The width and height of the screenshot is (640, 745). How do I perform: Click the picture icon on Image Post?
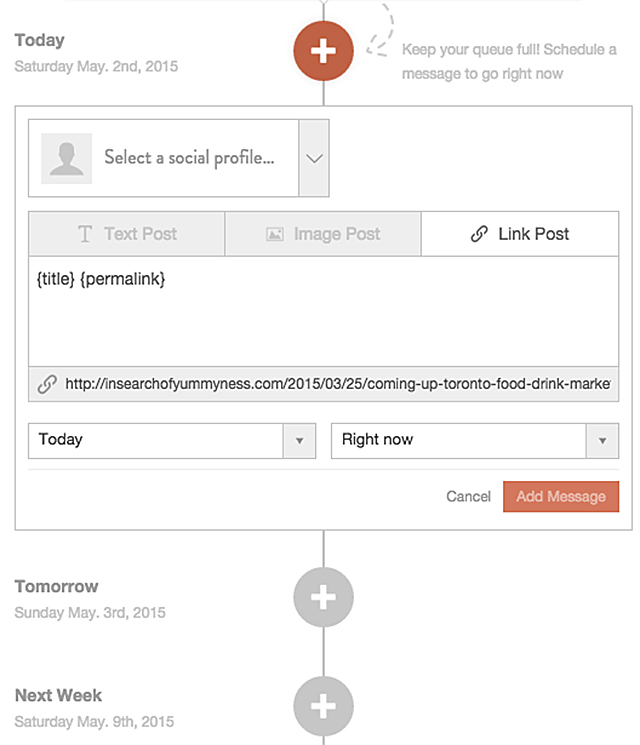[x=274, y=234]
